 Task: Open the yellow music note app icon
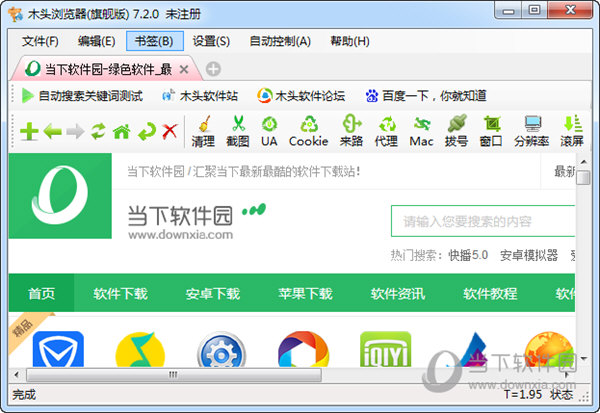(x=140, y=349)
